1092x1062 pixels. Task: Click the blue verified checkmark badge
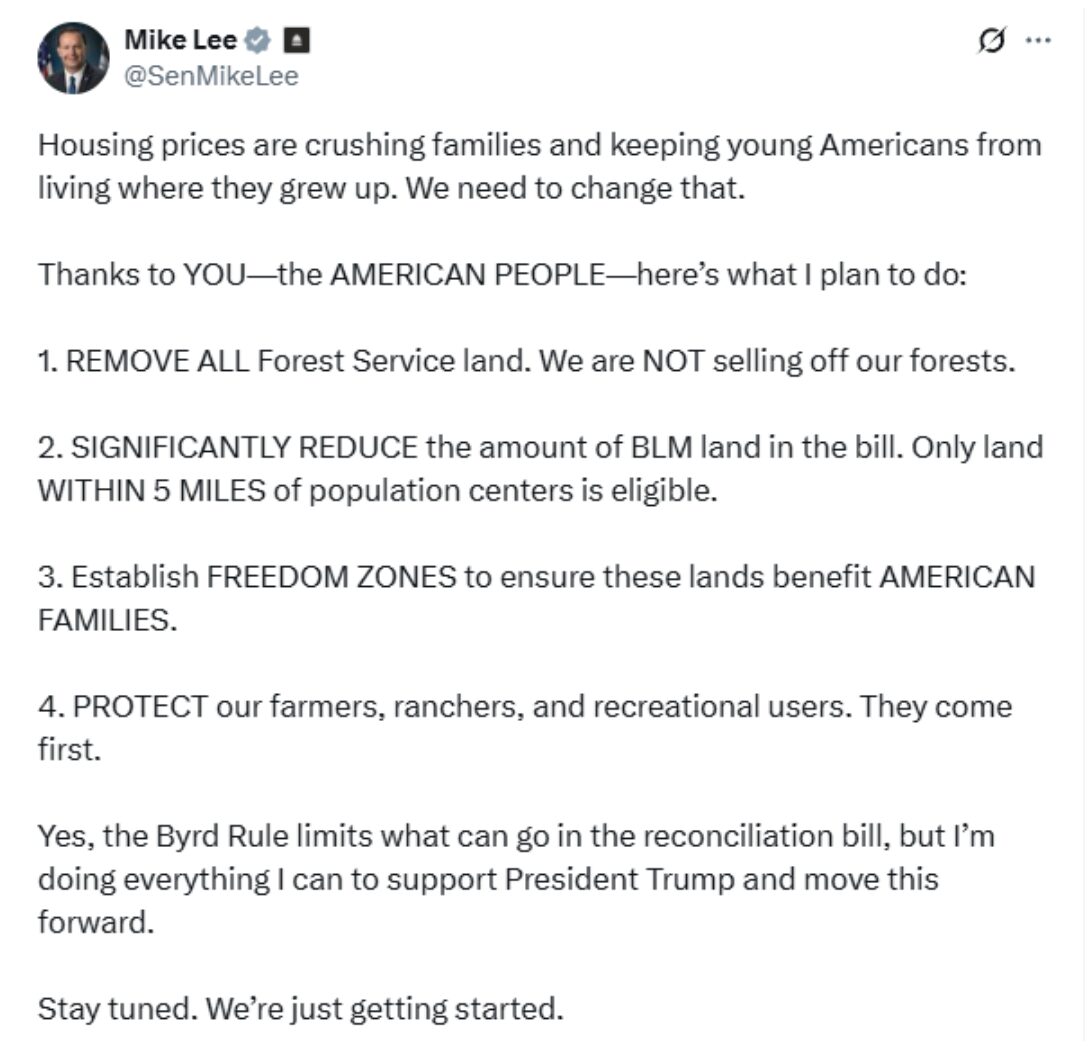pos(258,40)
